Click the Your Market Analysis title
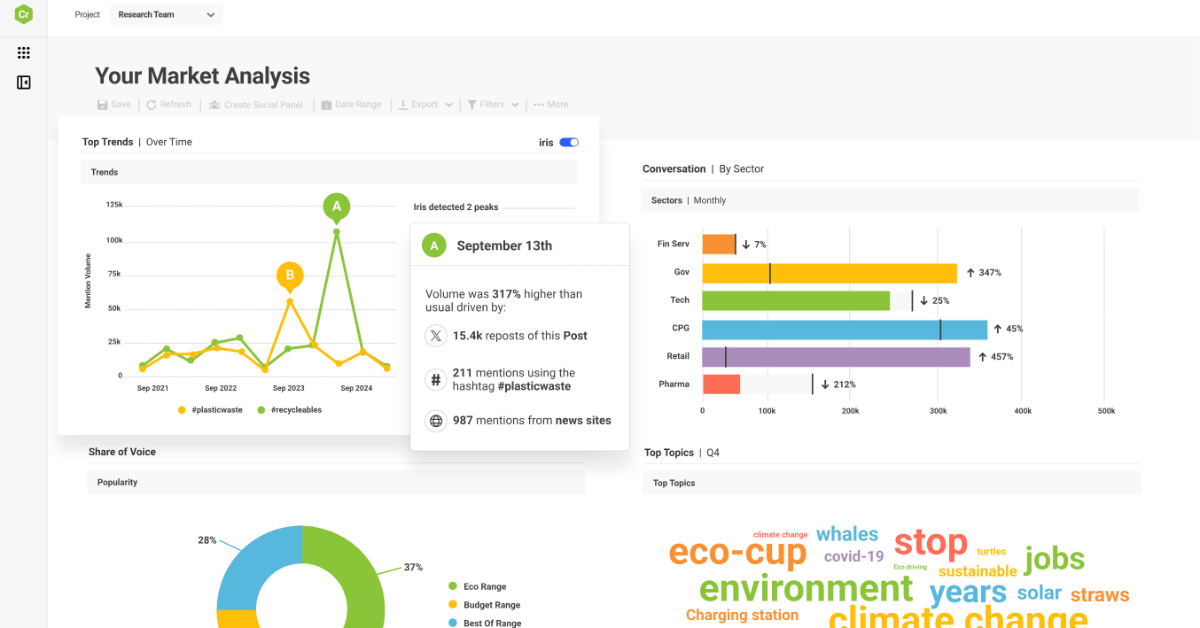Viewport: 1200px width, 628px height. (202, 76)
